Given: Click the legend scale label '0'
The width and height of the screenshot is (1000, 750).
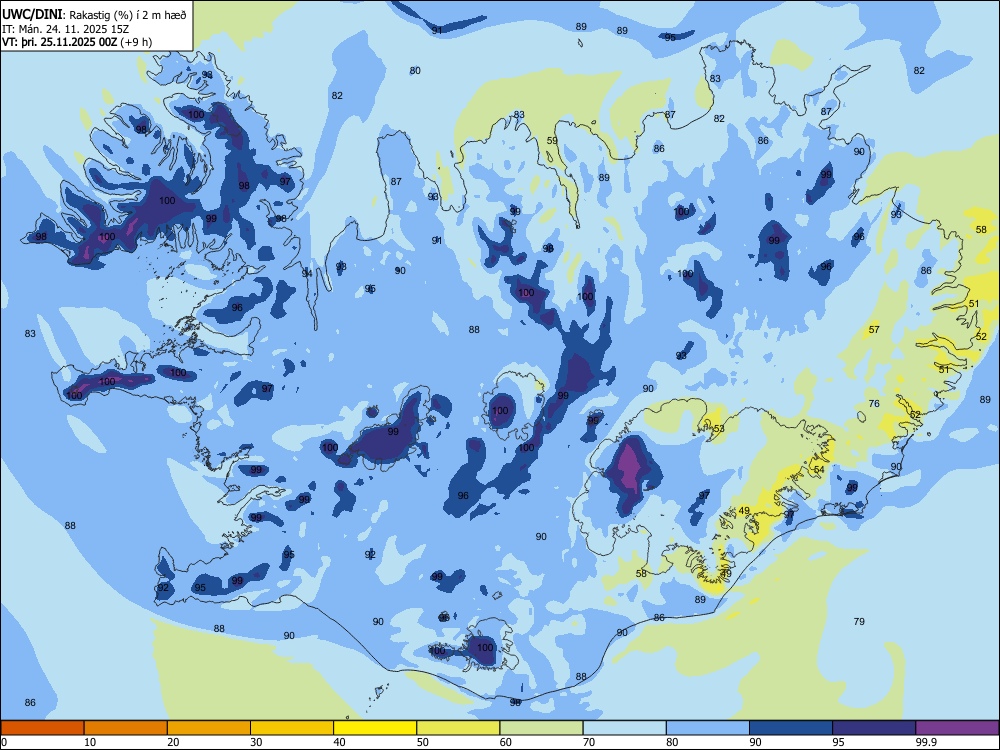Looking at the screenshot, I should pyautogui.click(x=4, y=742).
